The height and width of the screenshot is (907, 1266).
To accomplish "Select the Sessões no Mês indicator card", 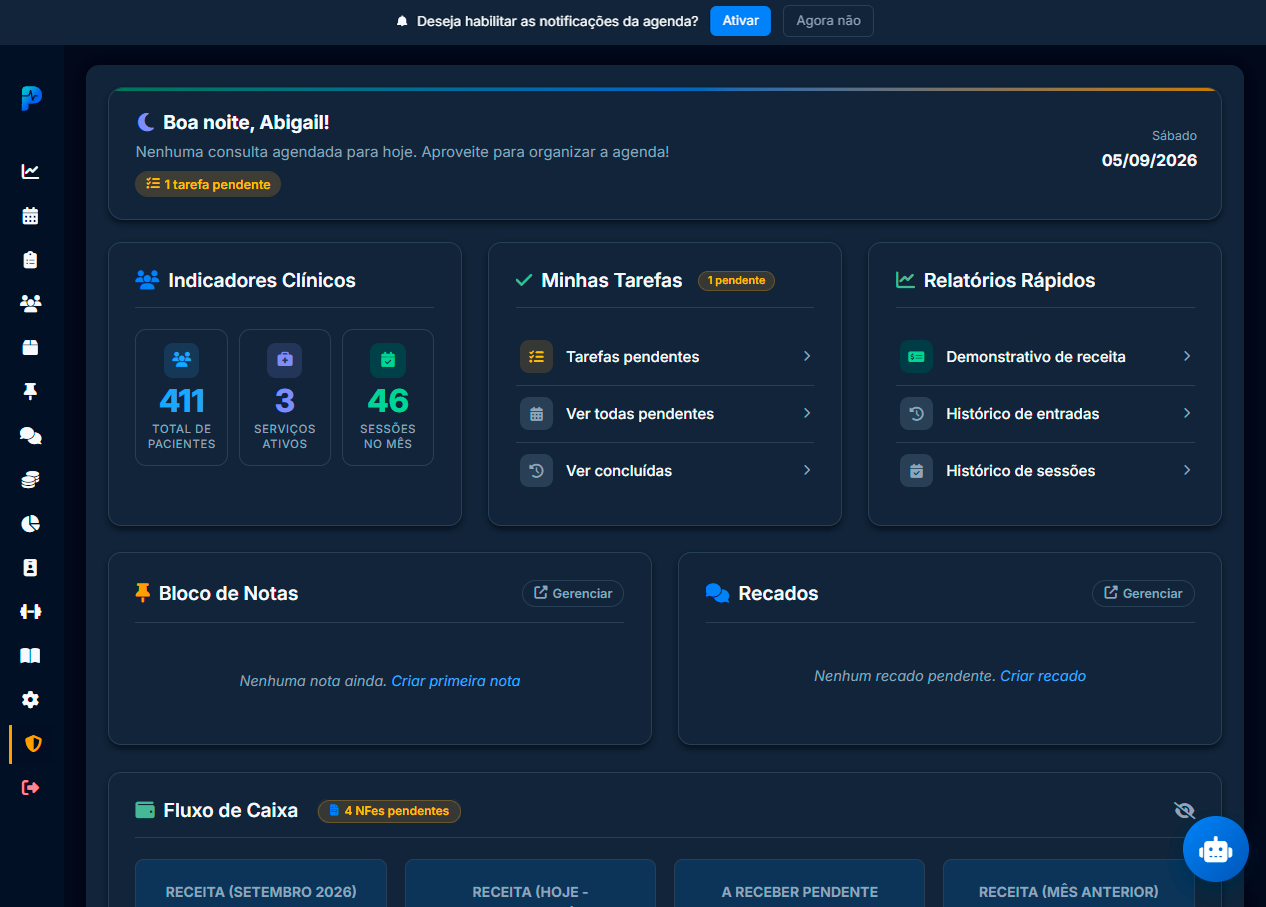I will click(388, 398).
